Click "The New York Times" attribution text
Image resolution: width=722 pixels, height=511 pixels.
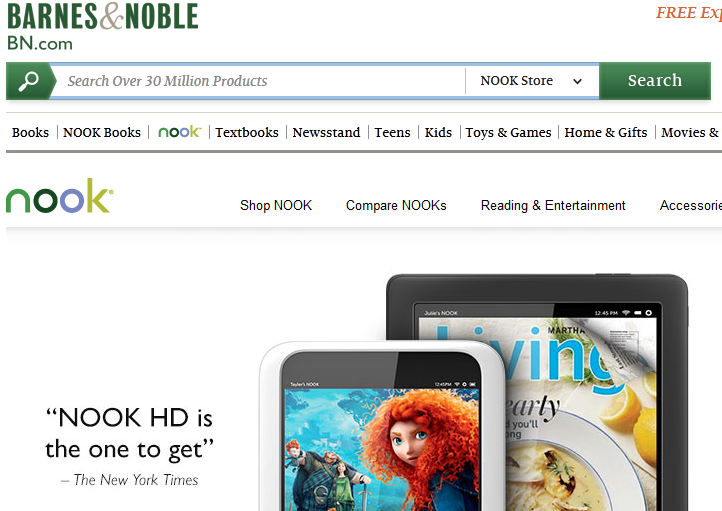(x=136, y=480)
